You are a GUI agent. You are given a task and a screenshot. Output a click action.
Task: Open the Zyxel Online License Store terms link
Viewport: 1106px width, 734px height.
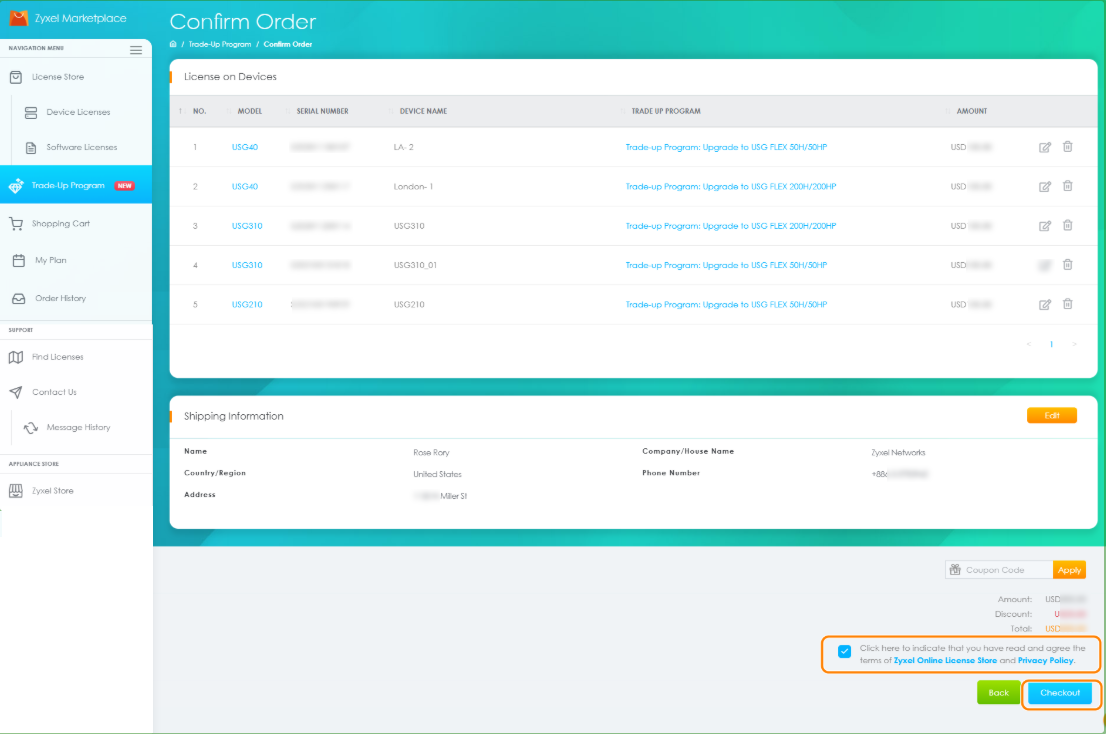[945, 661]
